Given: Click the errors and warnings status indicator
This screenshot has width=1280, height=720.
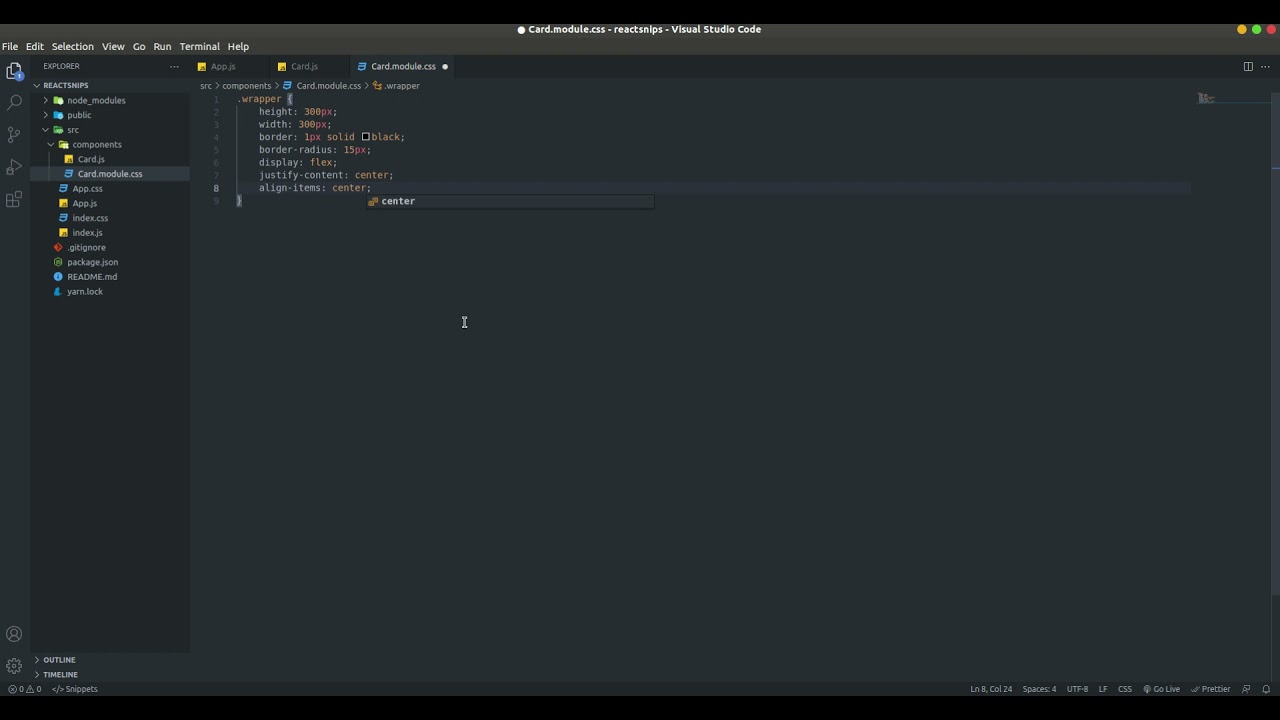Looking at the screenshot, I should pos(25,689).
